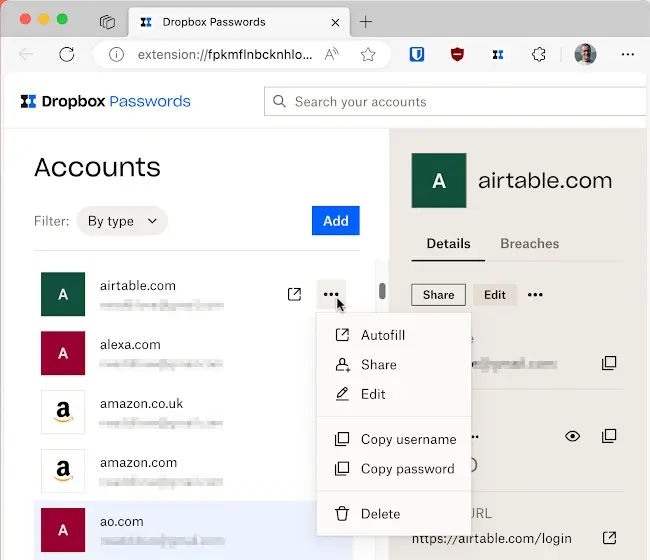Viewport: 650px width, 560px height.
Task: View site information icon in address bar
Action: click(116, 54)
